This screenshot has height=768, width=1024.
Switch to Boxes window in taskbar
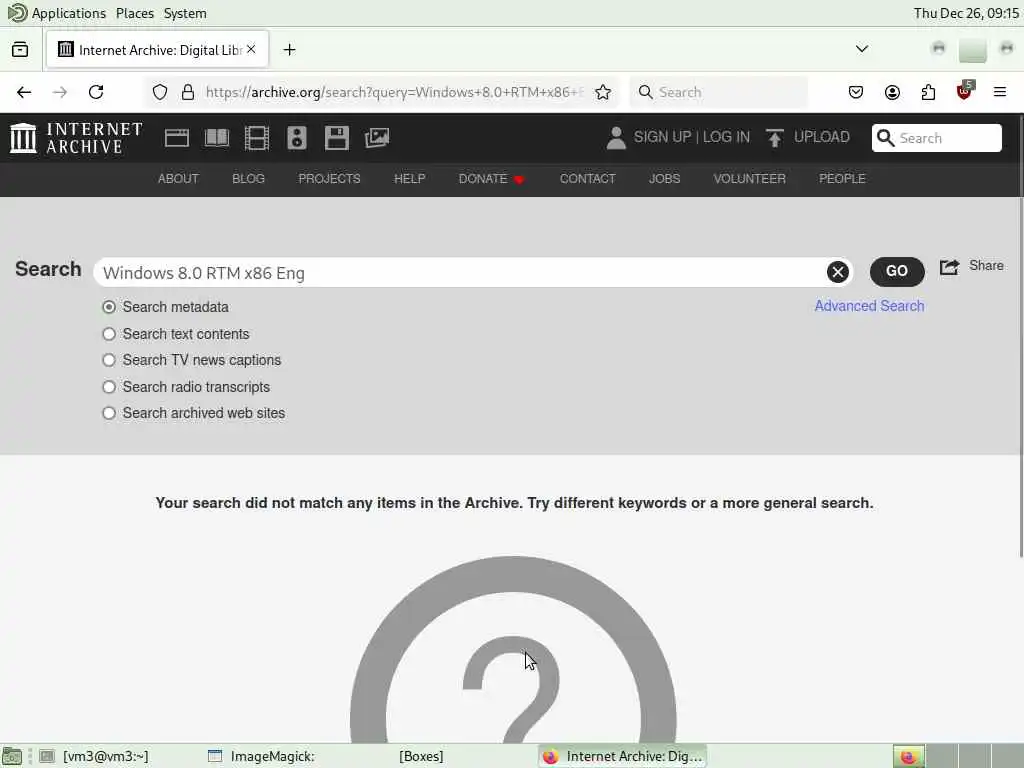(x=421, y=756)
